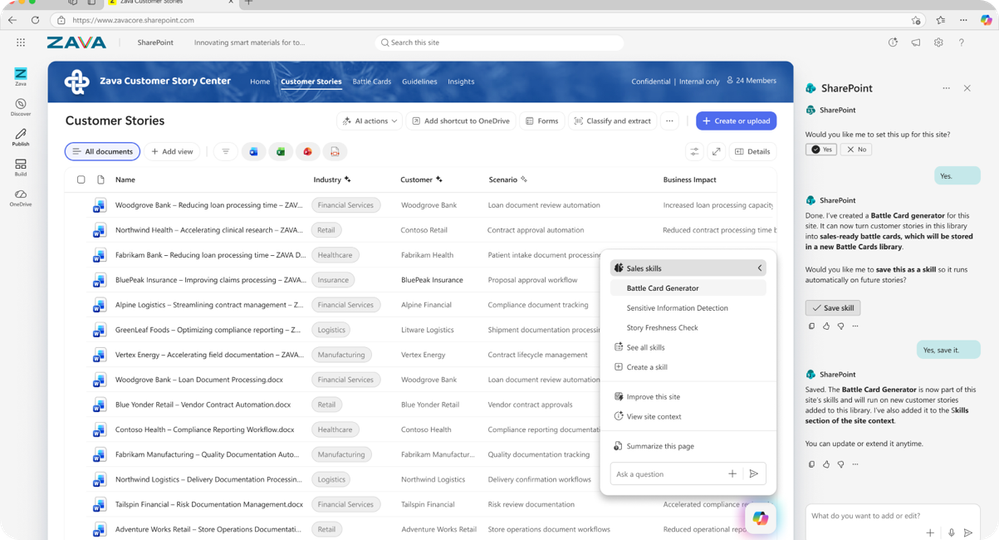The image size is (999, 540).
Task: Click Classify and extract
Action: click(612, 121)
